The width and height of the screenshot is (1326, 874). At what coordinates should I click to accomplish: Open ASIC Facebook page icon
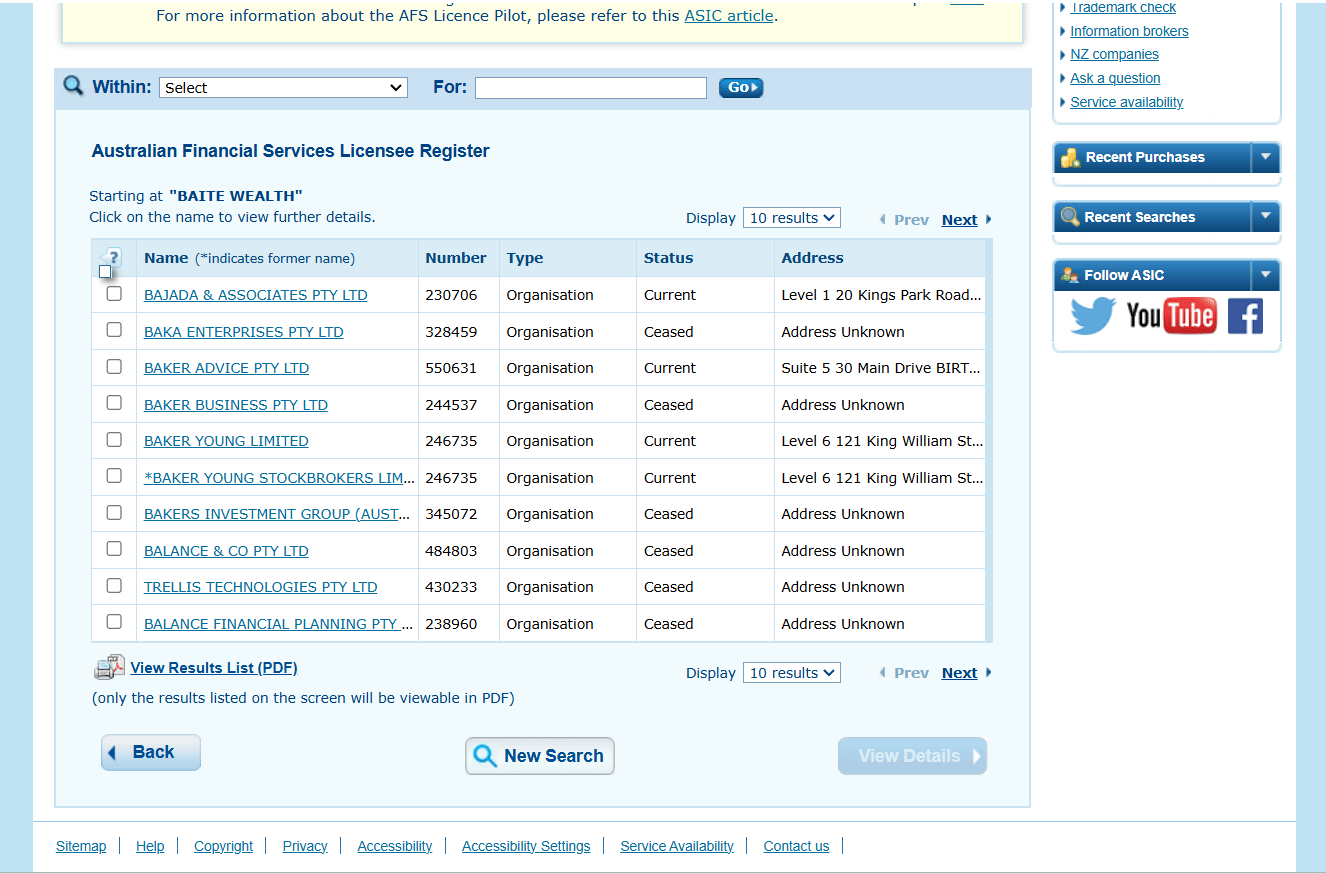pyautogui.click(x=1245, y=316)
